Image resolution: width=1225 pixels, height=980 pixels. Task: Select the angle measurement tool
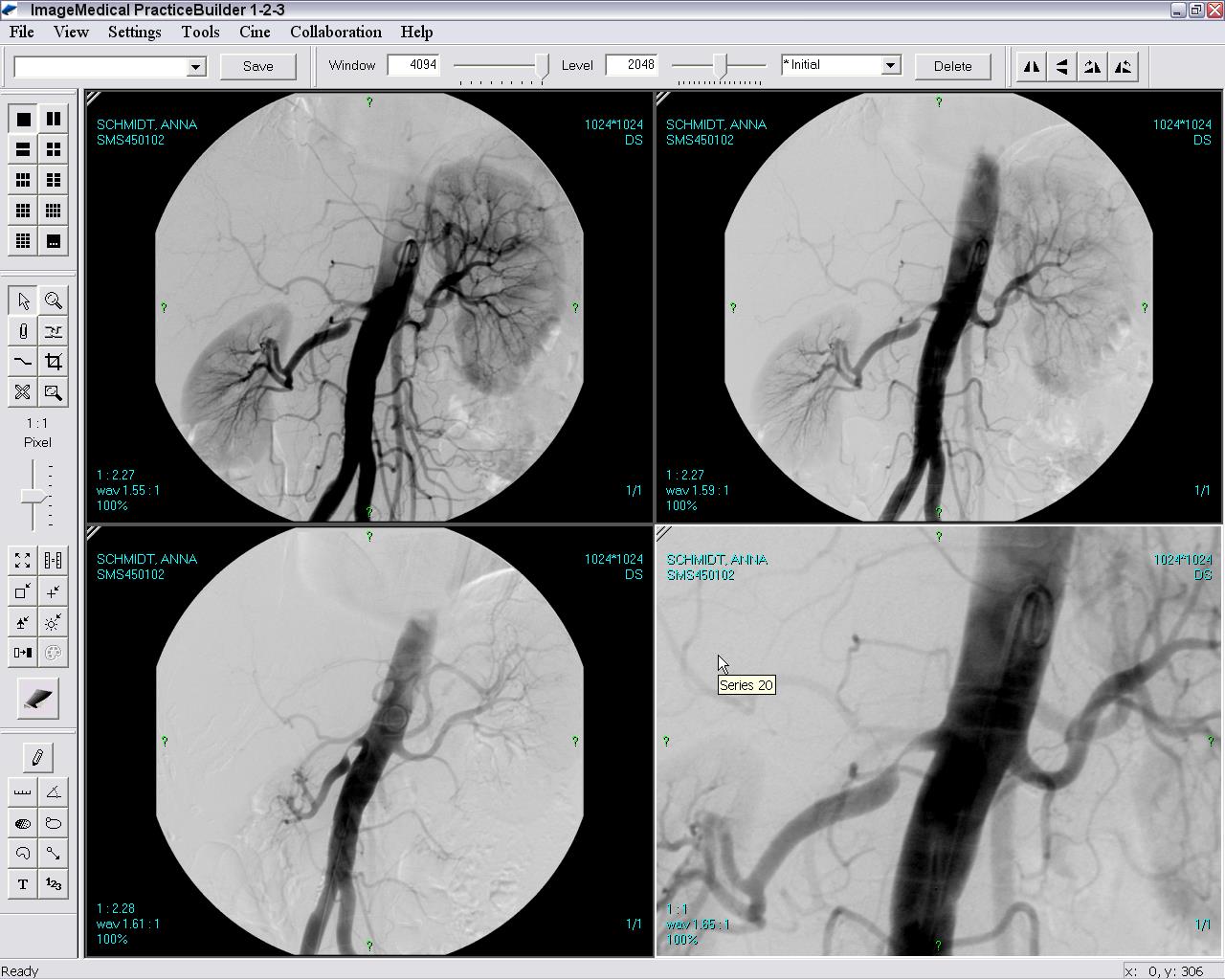[54, 791]
